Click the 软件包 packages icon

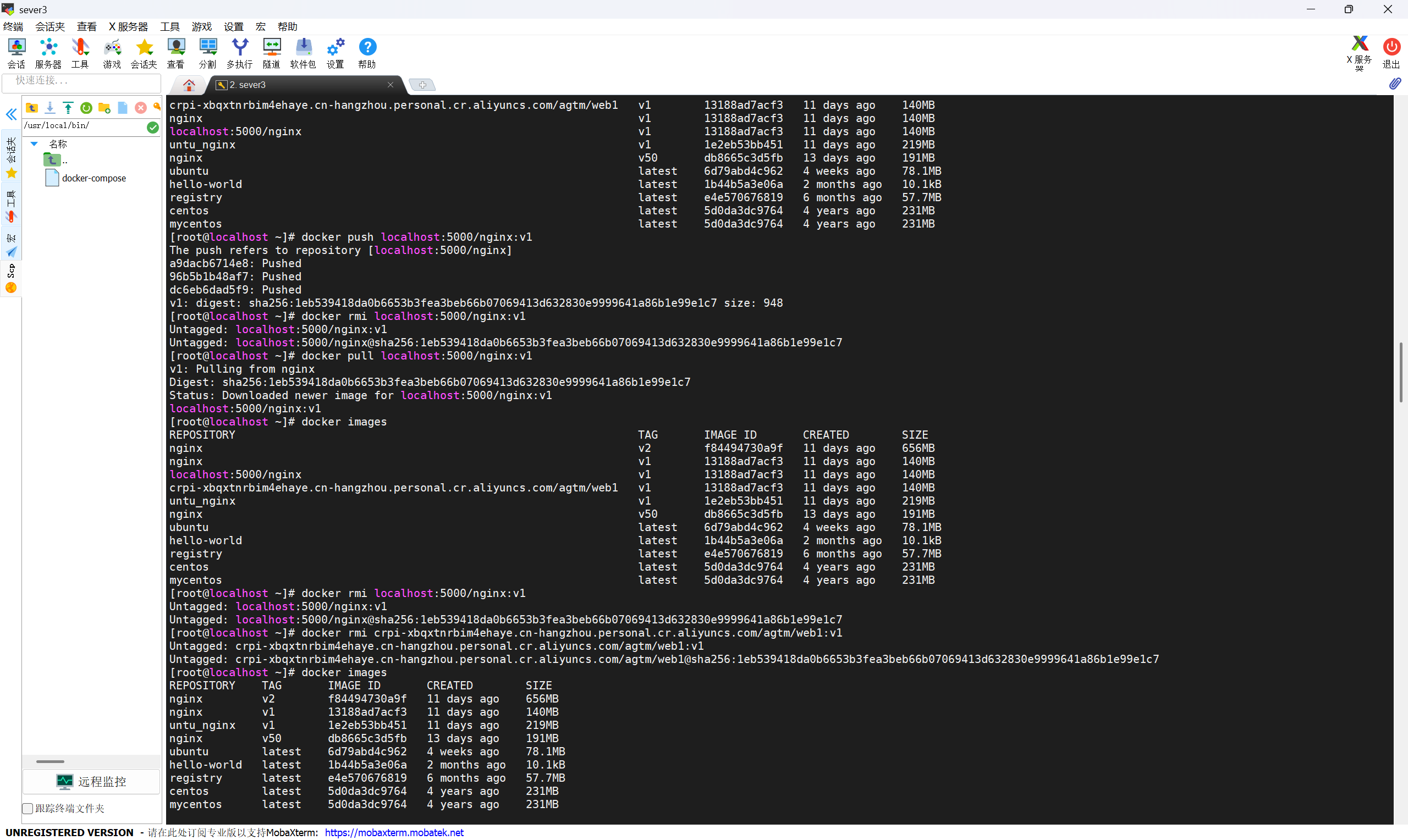pos(303,53)
